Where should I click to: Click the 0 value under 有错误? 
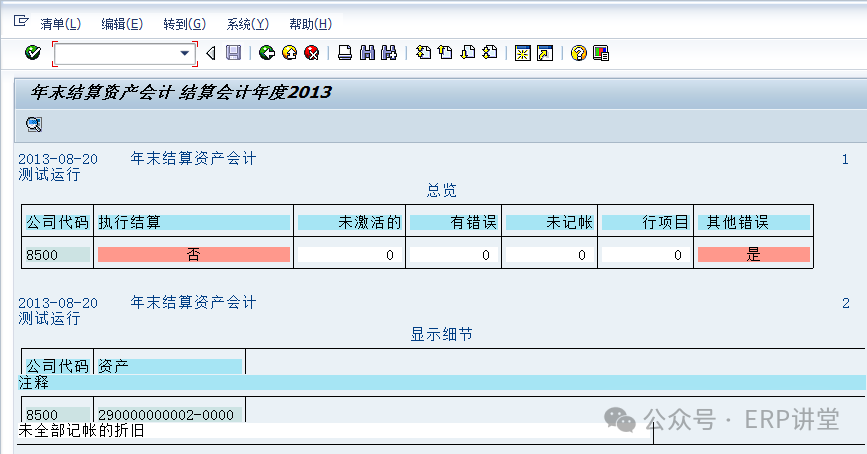[453, 254]
